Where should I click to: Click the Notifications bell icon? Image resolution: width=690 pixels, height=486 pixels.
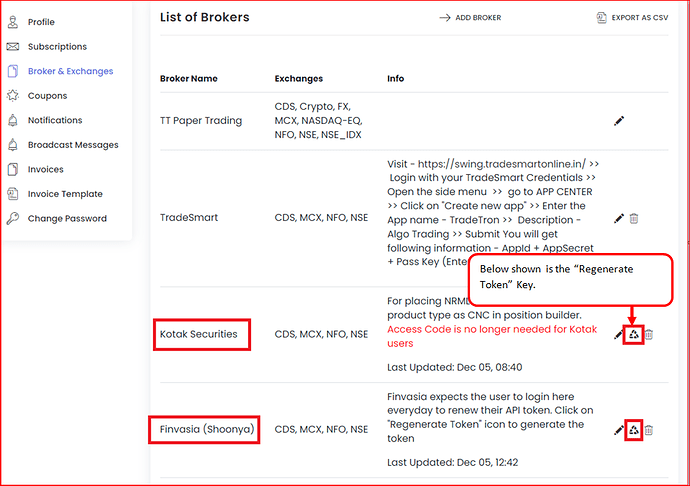click(13, 120)
